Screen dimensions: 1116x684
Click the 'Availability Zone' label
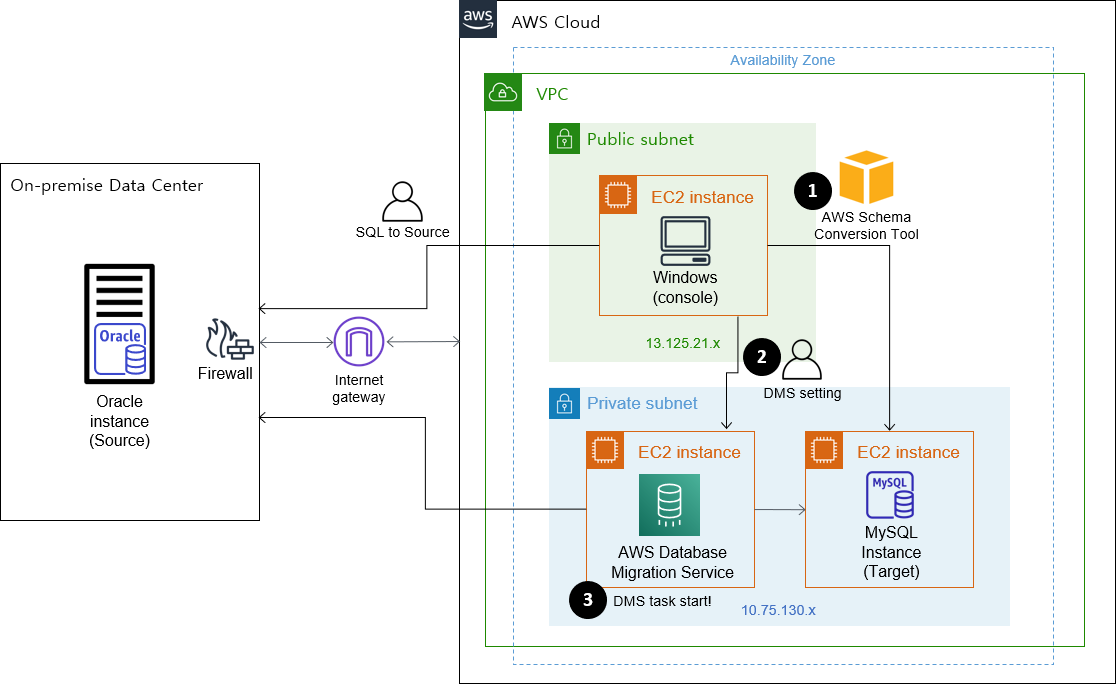coord(782,60)
